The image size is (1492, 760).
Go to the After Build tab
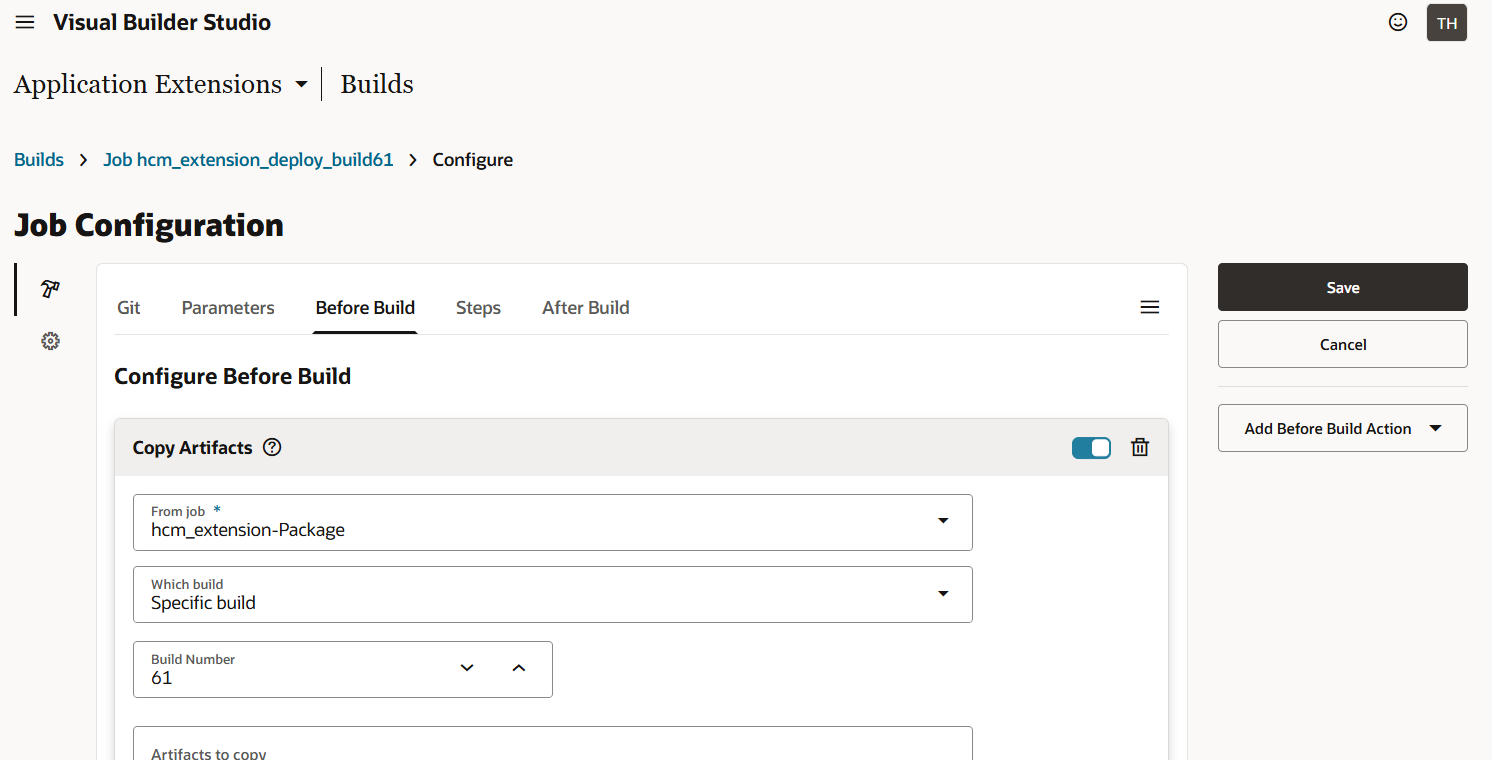tap(585, 308)
